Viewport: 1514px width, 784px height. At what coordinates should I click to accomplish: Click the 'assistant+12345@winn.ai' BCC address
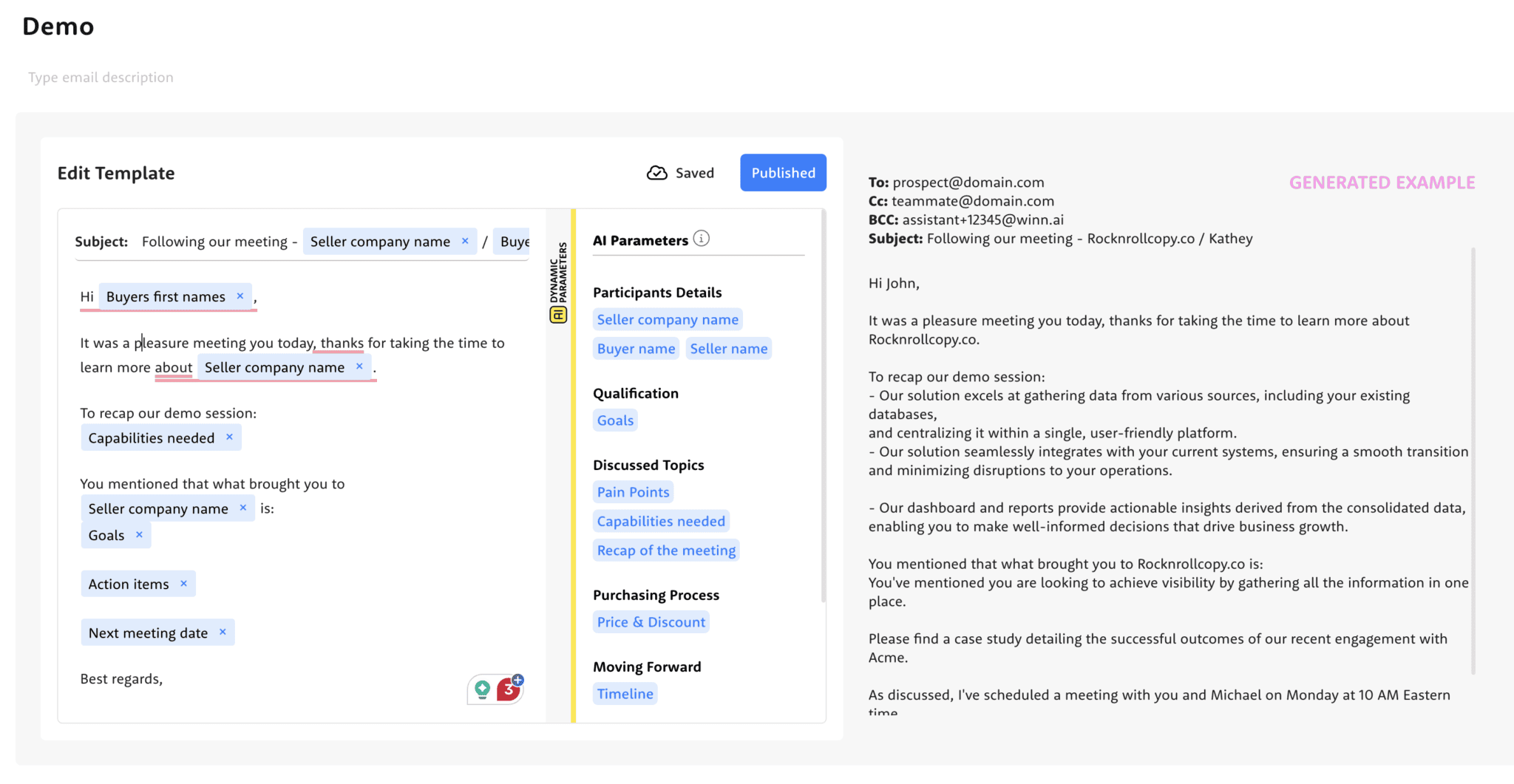(x=983, y=219)
